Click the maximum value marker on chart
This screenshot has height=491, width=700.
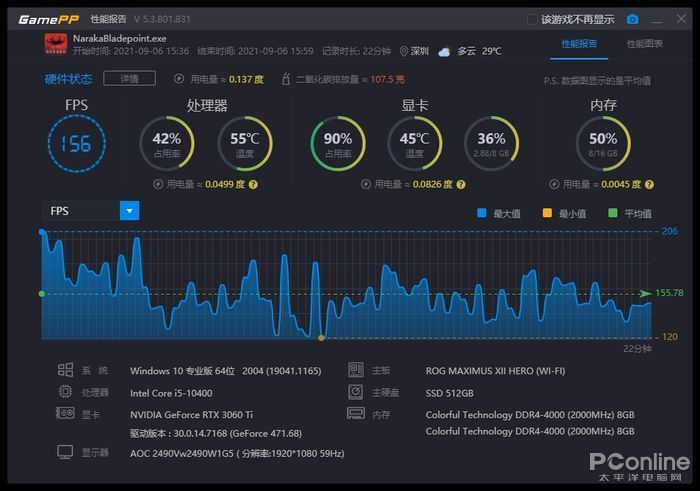(x=42, y=232)
